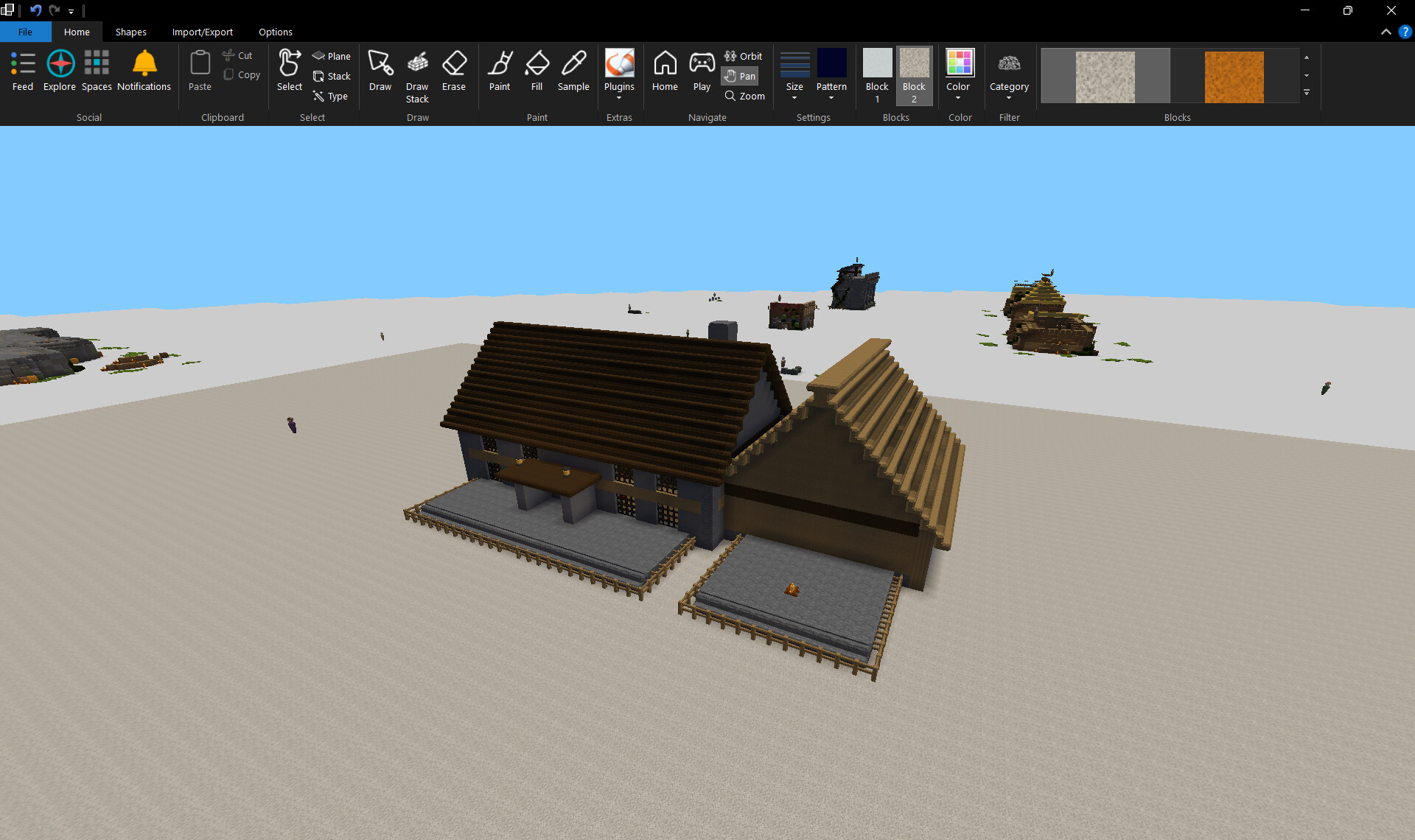Switch selection mode to Type
This screenshot has width=1415, height=840.
click(330, 96)
